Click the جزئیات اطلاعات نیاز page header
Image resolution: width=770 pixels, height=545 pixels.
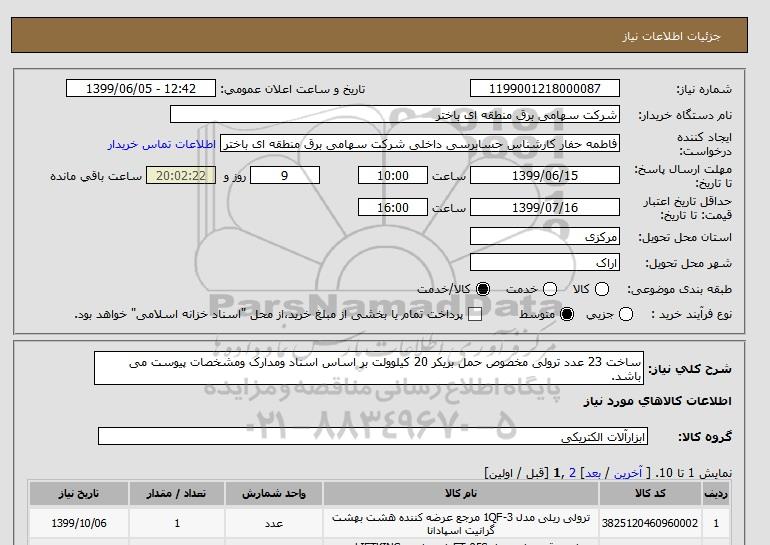(x=671, y=37)
